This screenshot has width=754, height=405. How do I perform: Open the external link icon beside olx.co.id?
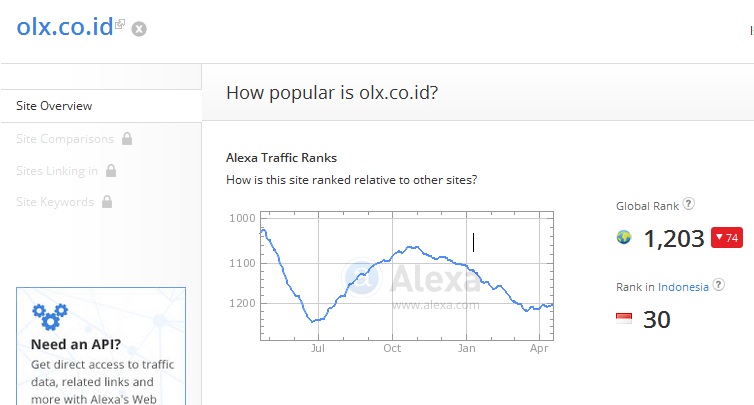(120, 23)
